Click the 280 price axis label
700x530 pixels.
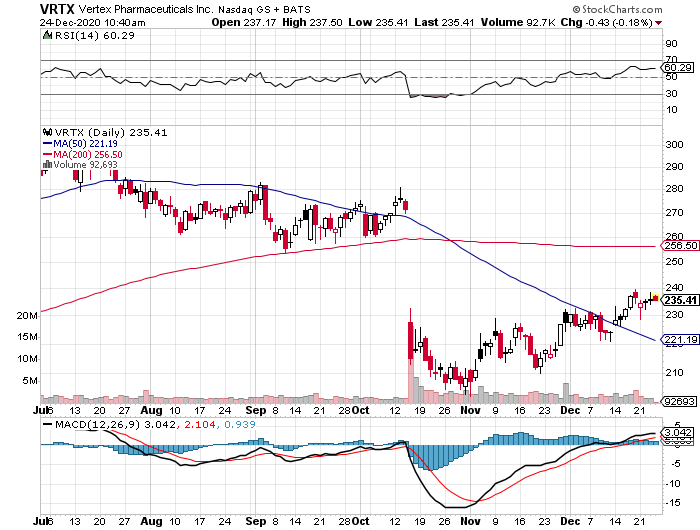pos(674,189)
